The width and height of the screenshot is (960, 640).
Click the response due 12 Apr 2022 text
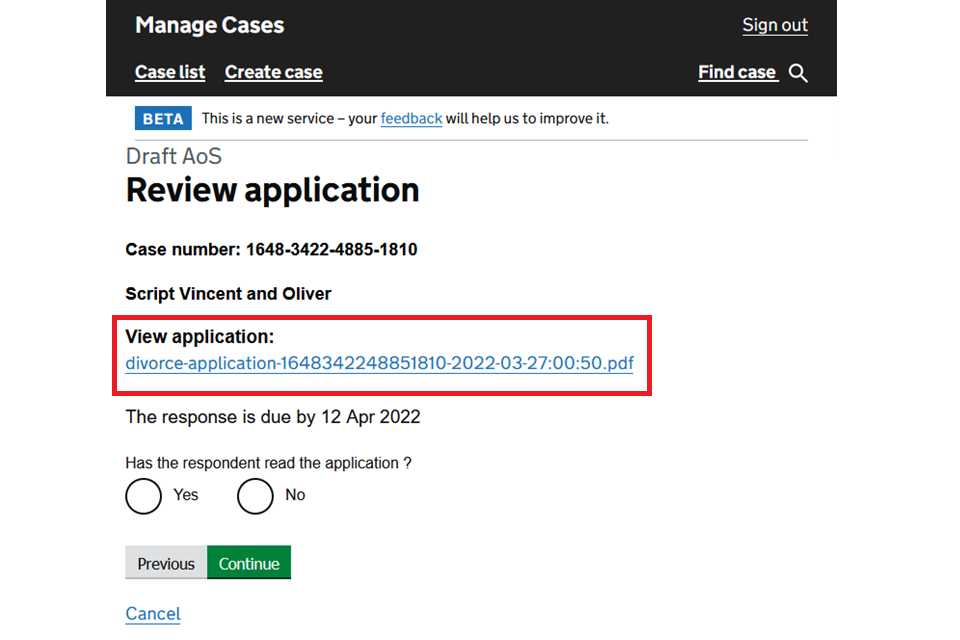point(272,417)
